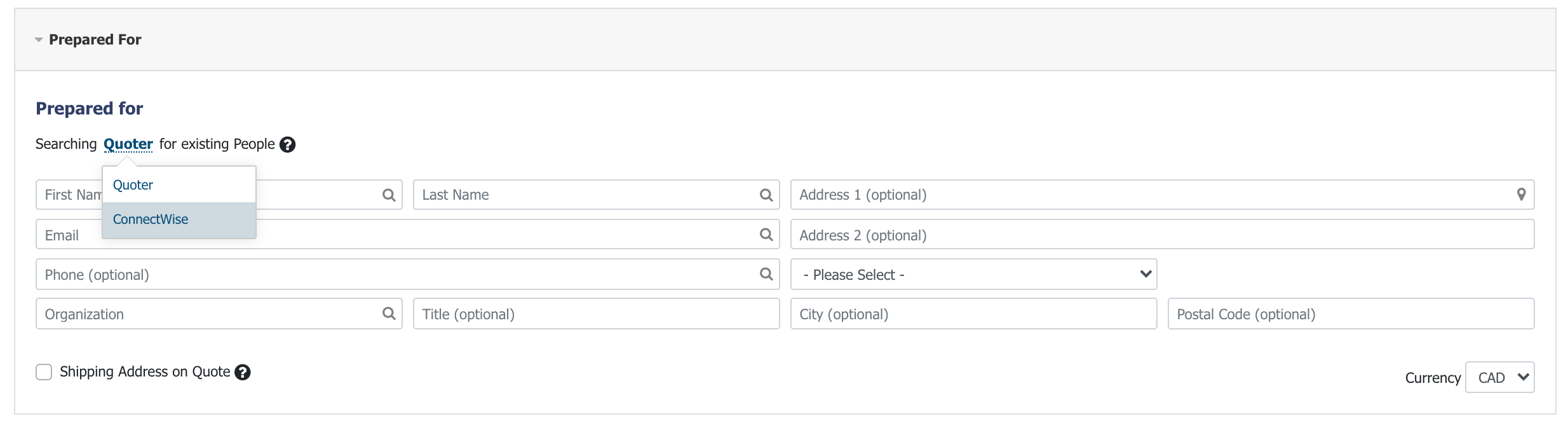The height and width of the screenshot is (421, 1568).
Task: Click into the Address 2 field
Action: click(1162, 235)
